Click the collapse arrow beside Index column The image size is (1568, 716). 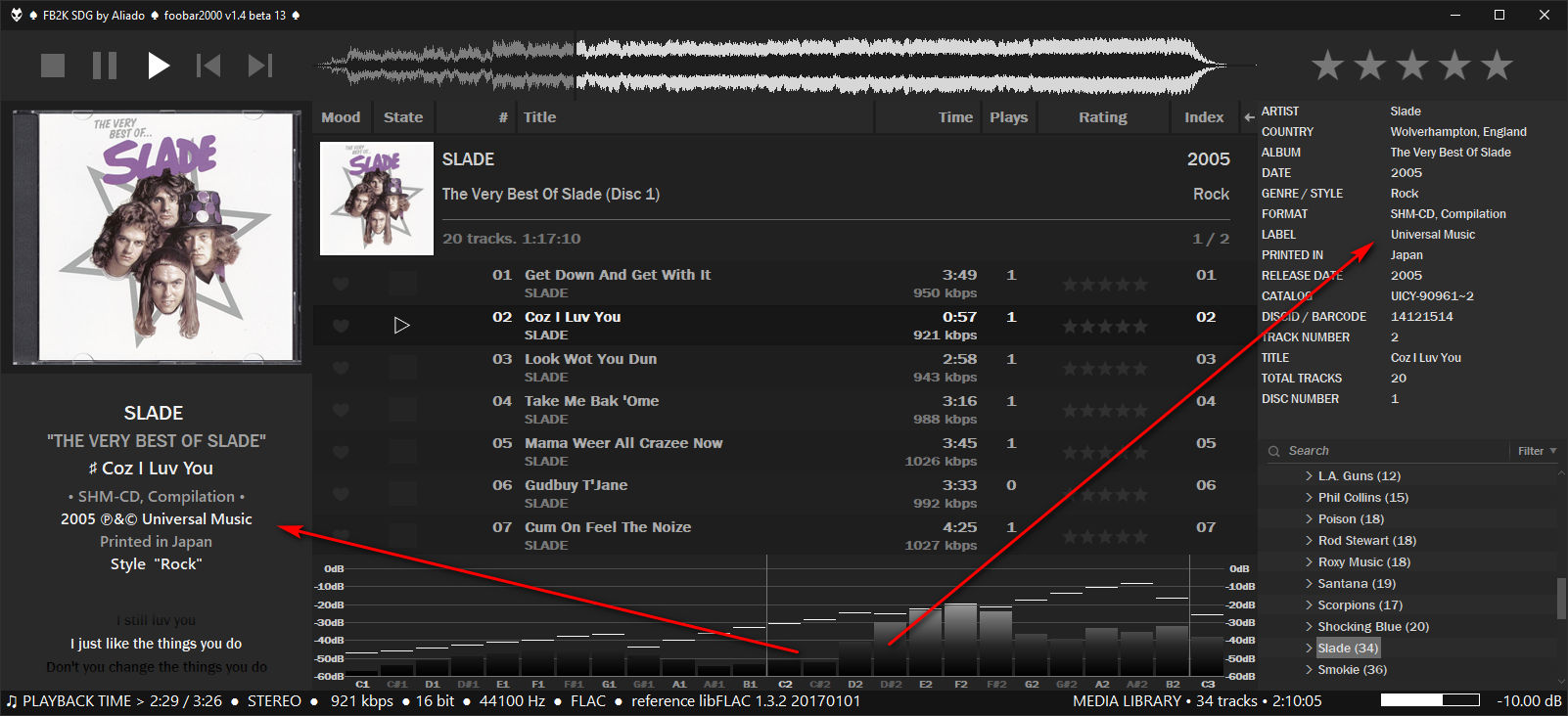1249,117
